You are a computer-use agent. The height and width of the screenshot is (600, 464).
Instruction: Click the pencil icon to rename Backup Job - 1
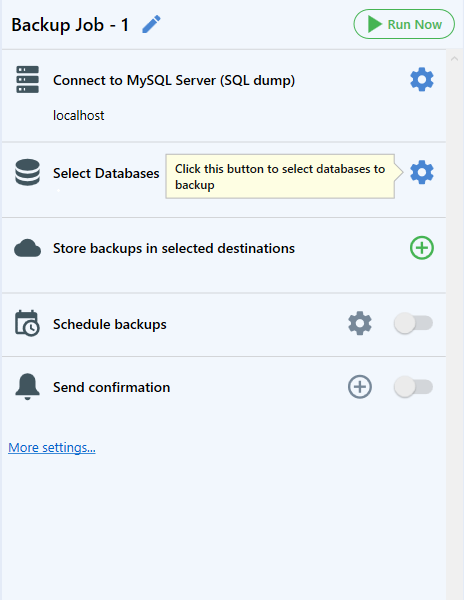pyautogui.click(x=151, y=24)
